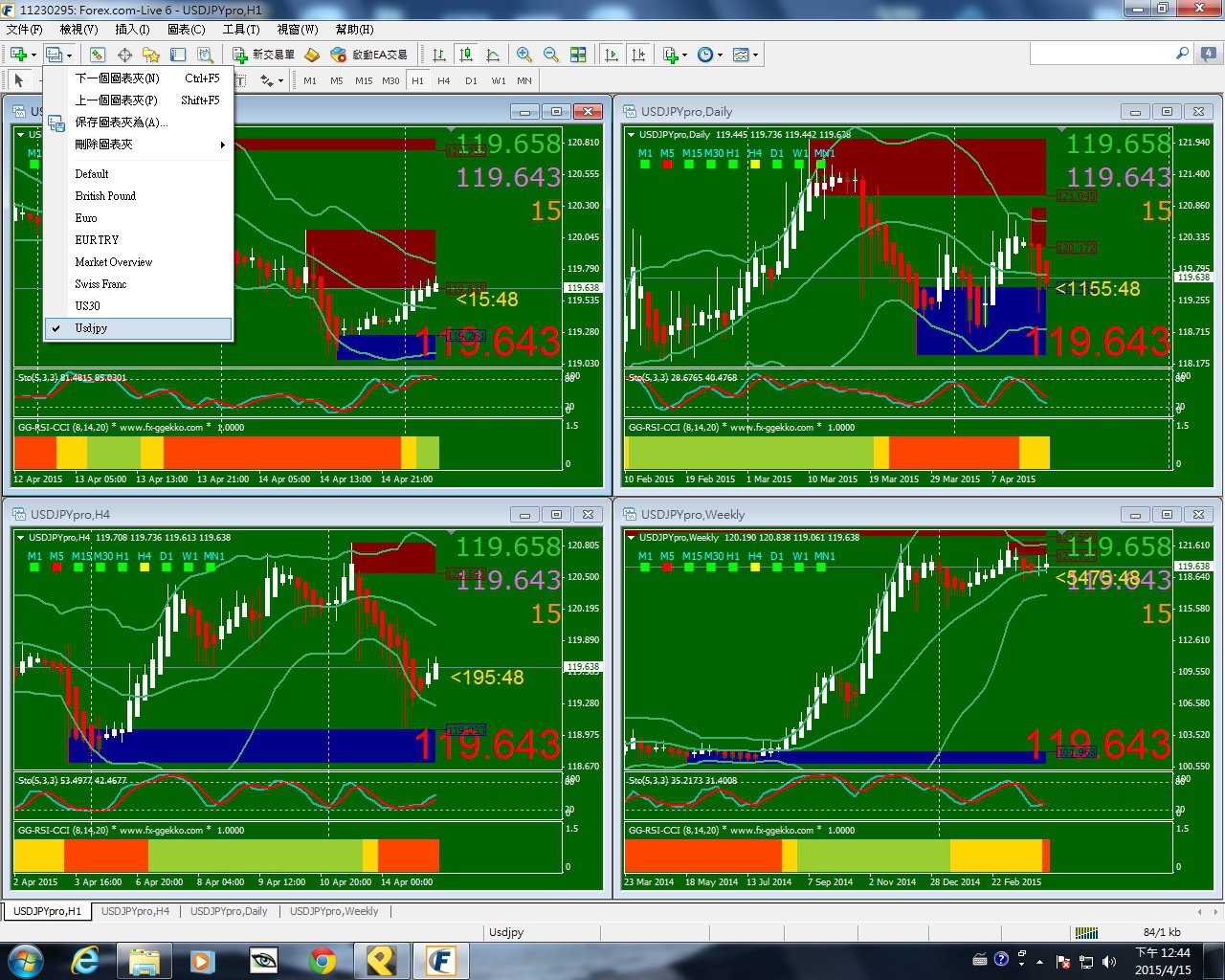Click the 啟動EA交易 AutoTrading button
The height and width of the screenshot is (980, 1225).
tap(368, 55)
